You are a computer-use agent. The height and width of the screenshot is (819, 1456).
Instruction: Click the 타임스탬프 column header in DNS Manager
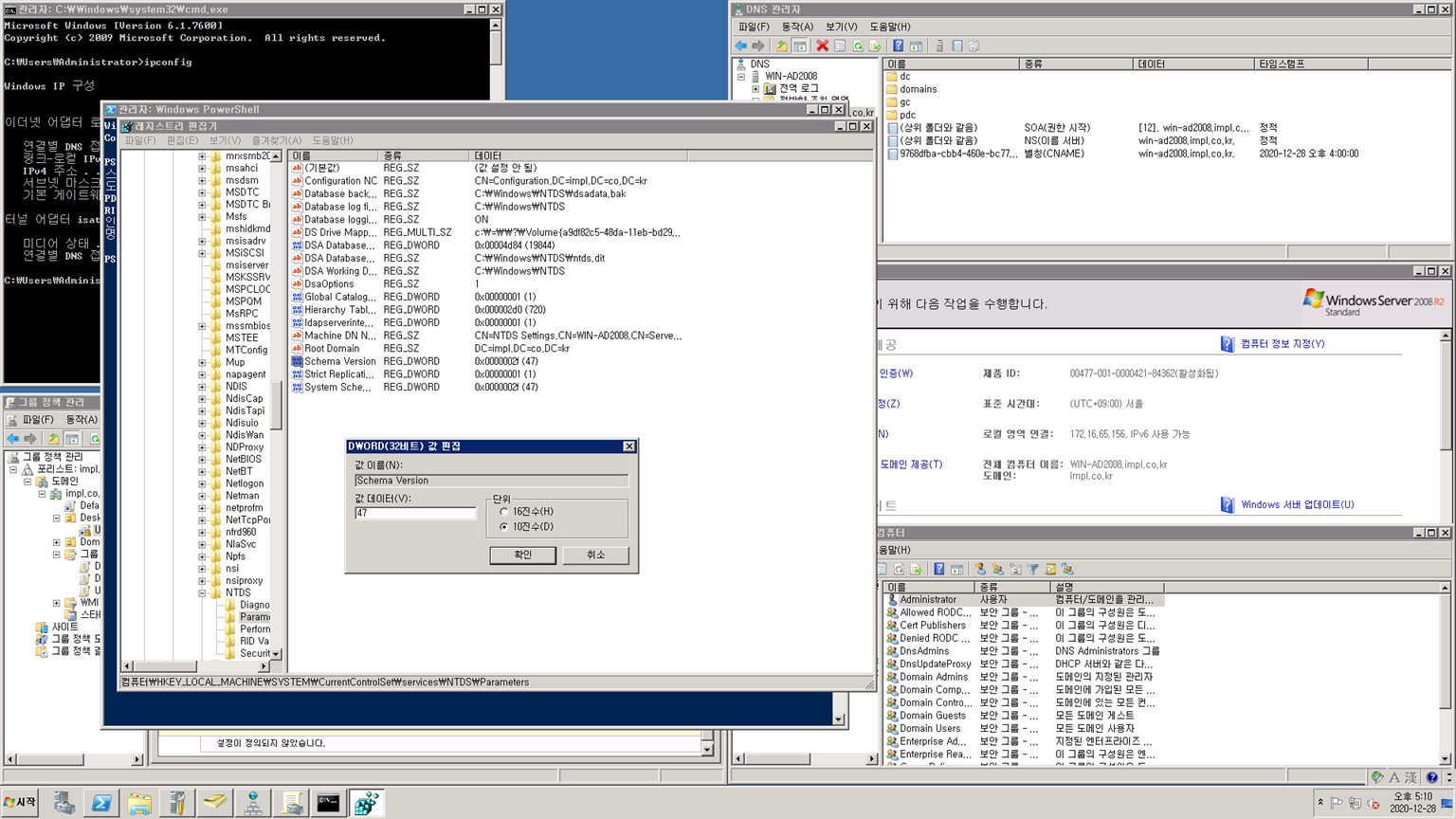(x=1311, y=64)
